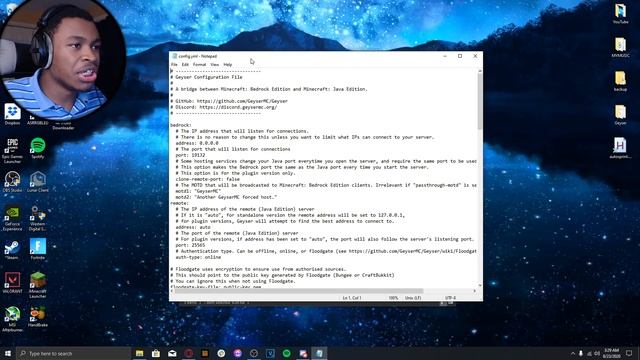Select the MYMUSIC folder on the desktop
The height and width of the screenshot is (360, 640).
click(x=620, y=47)
